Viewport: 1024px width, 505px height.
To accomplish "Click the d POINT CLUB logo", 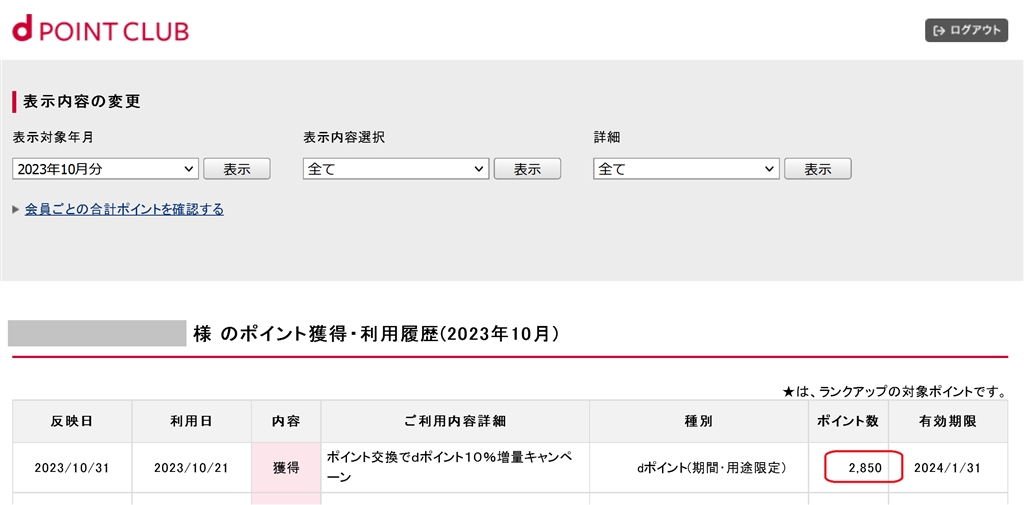I will 100,29.
